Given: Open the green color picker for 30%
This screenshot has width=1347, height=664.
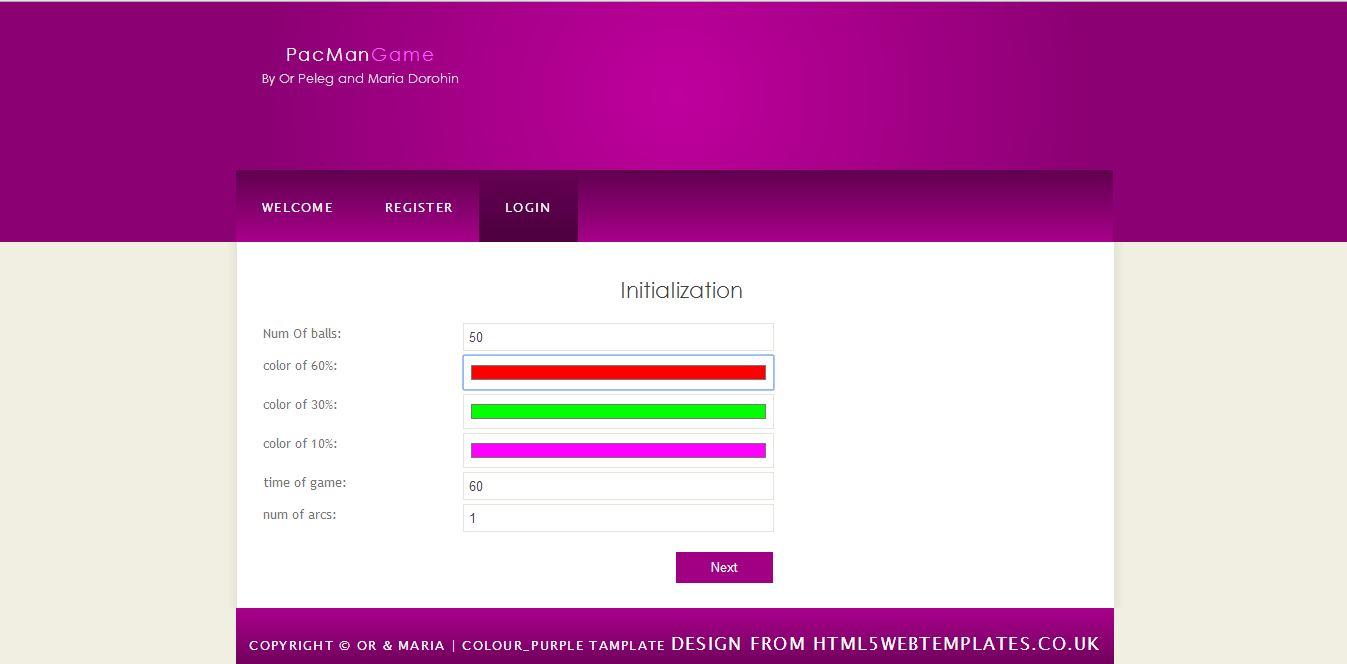Looking at the screenshot, I should (618, 412).
